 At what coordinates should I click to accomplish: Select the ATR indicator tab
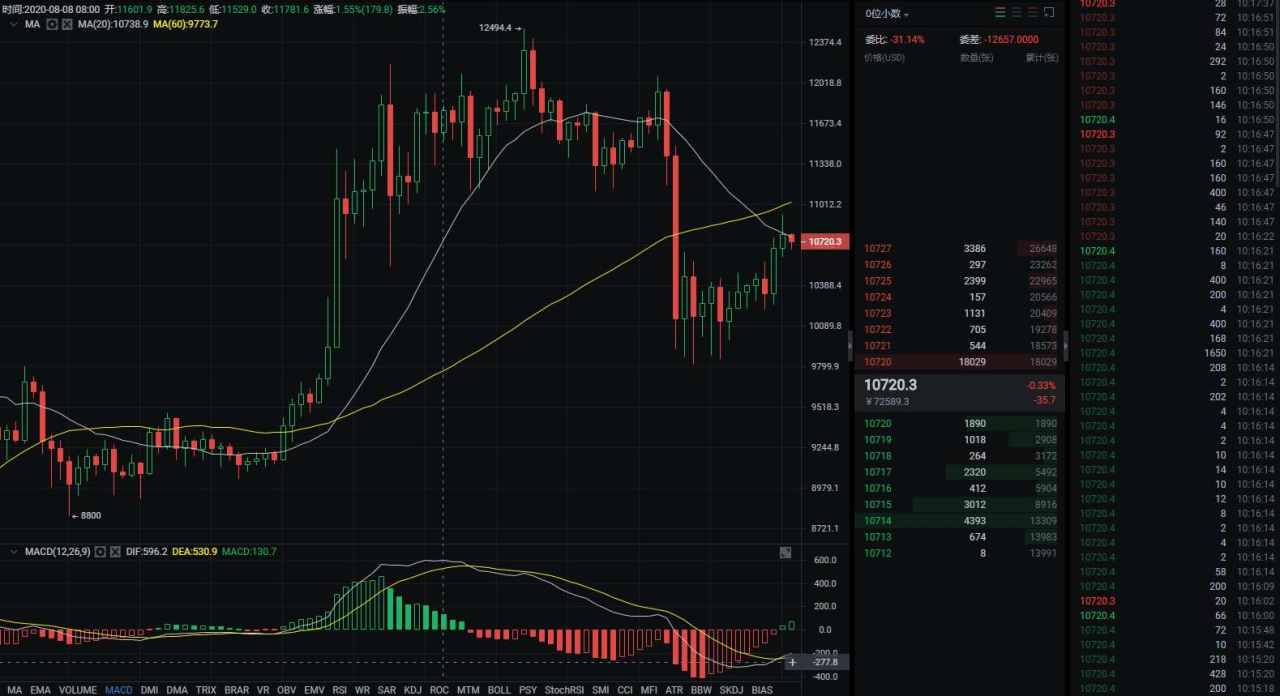click(674, 690)
